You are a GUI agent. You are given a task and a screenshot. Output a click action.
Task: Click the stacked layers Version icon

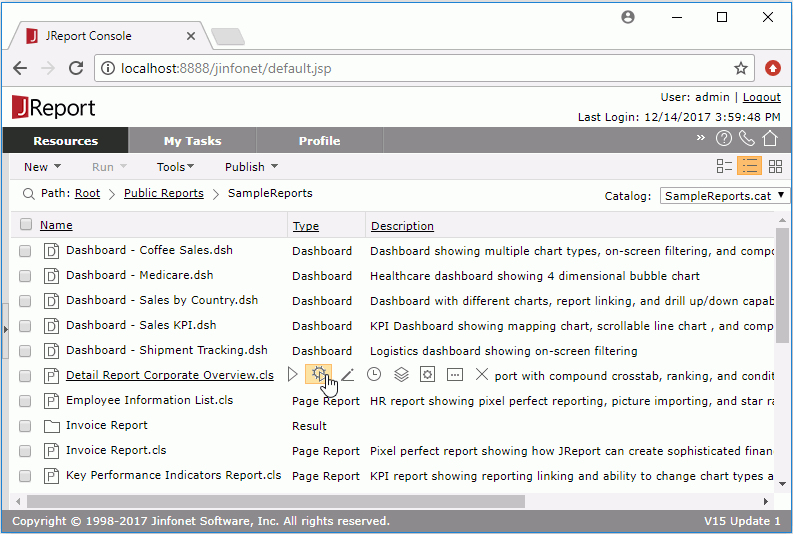click(401, 375)
